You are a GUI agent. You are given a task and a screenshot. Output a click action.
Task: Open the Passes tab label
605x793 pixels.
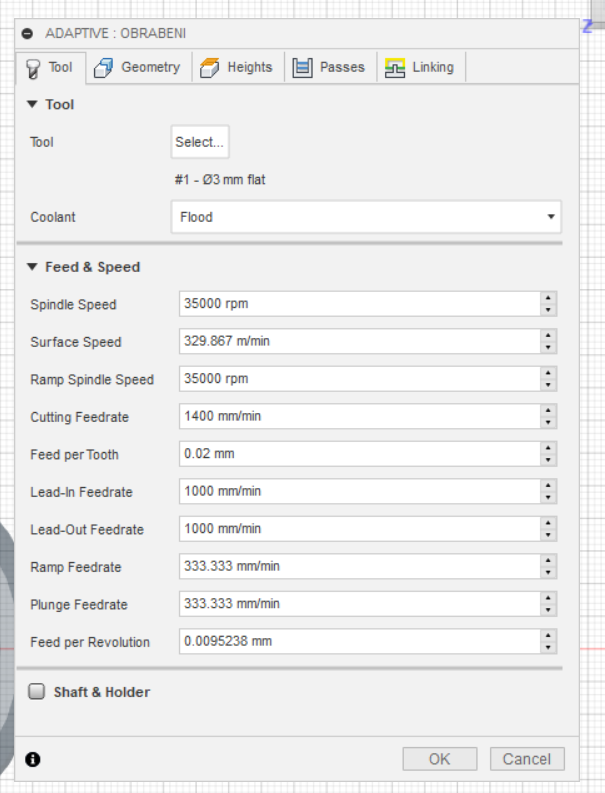(342, 67)
